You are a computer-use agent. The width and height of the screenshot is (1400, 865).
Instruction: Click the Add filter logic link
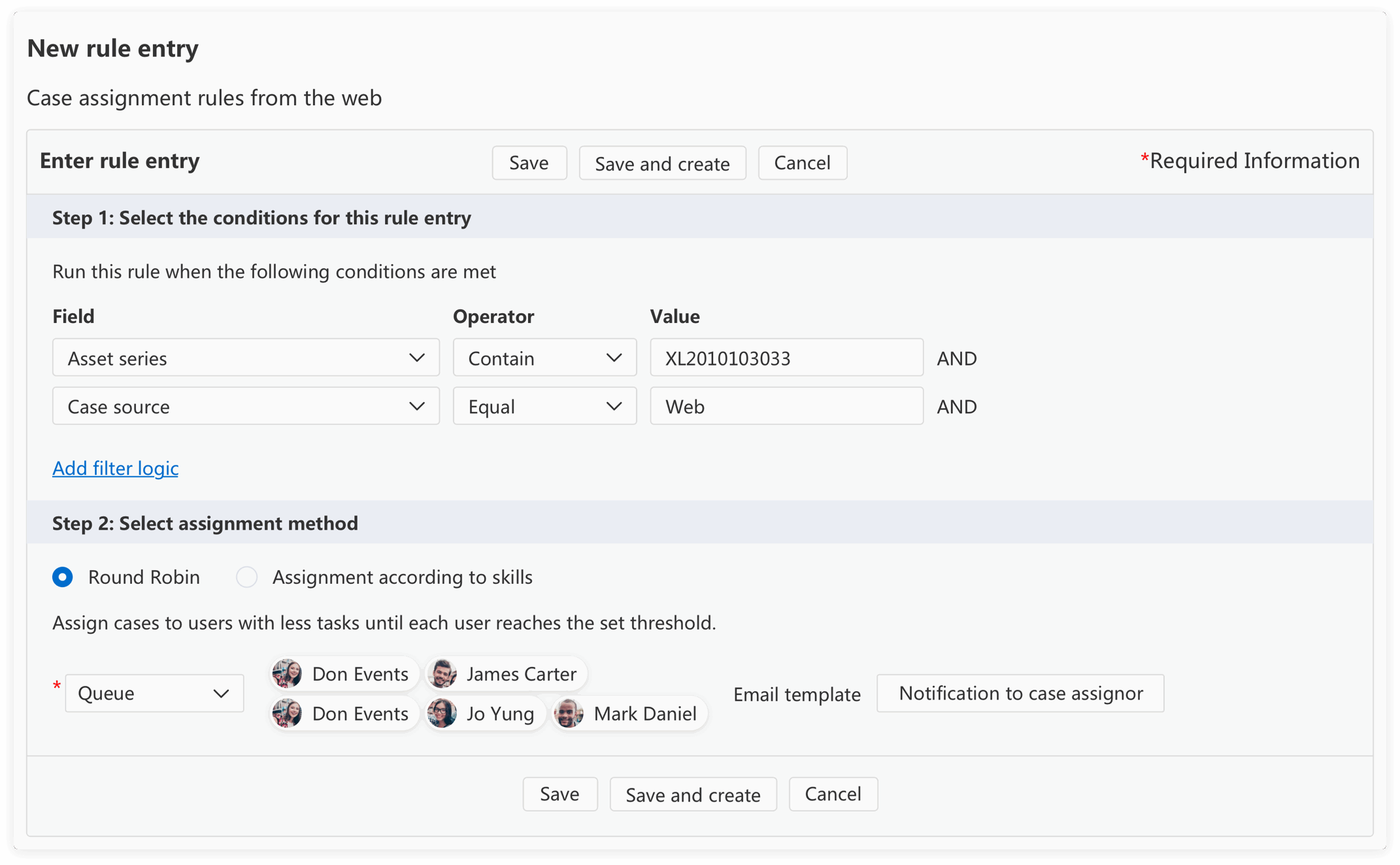(115, 468)
